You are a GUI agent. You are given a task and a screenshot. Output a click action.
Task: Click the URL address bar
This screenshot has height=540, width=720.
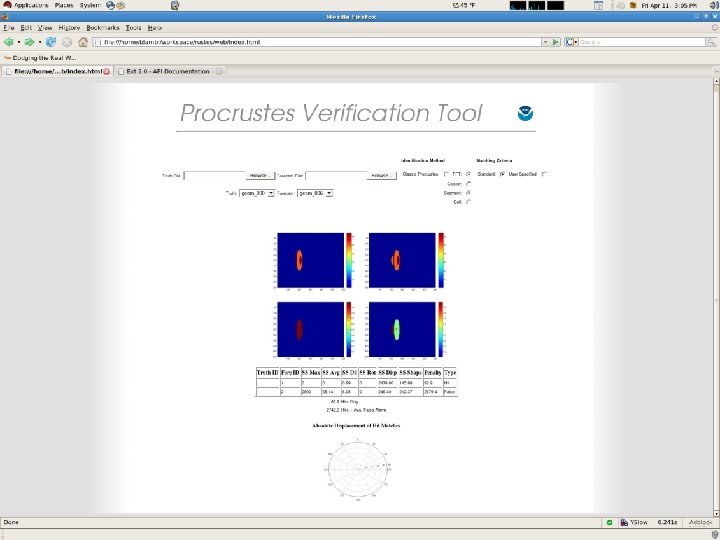click(317, 42)
